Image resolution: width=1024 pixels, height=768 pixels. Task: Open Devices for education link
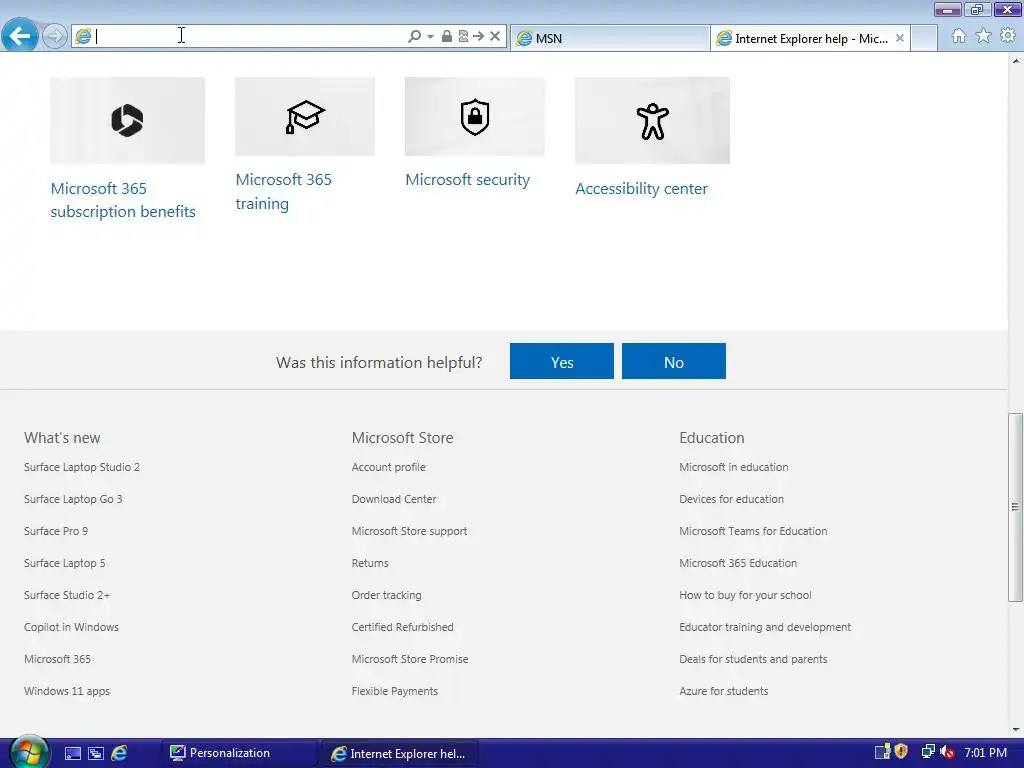[x=731, y=499]
